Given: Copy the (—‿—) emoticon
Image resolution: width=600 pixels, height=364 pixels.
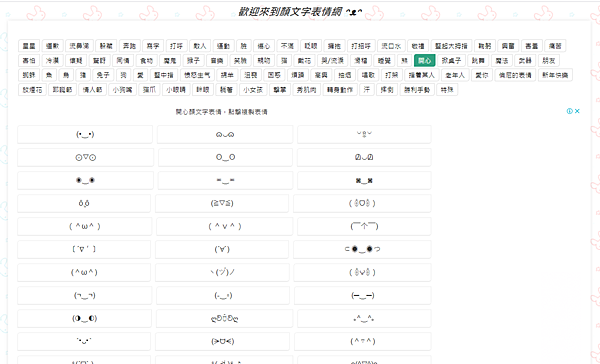Looking at the screenshot, I should (363, 295).
